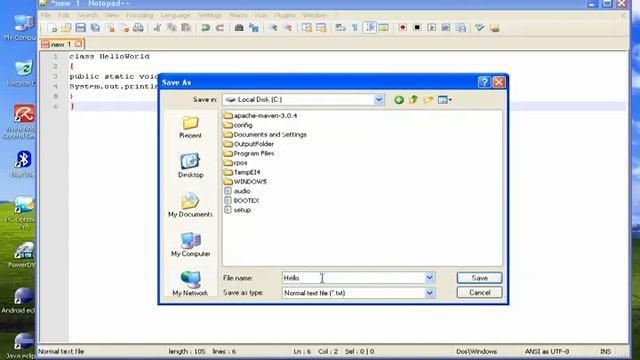
Task: Open the Language menu
Action: pos(175,15)
